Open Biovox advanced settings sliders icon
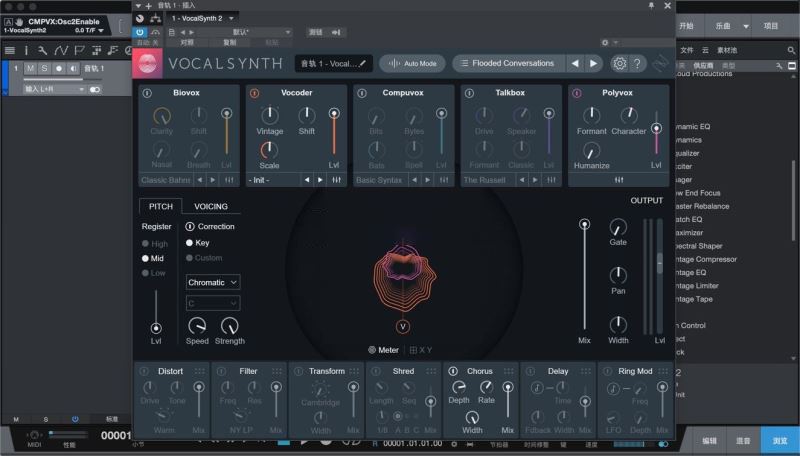 click(229, 180)
